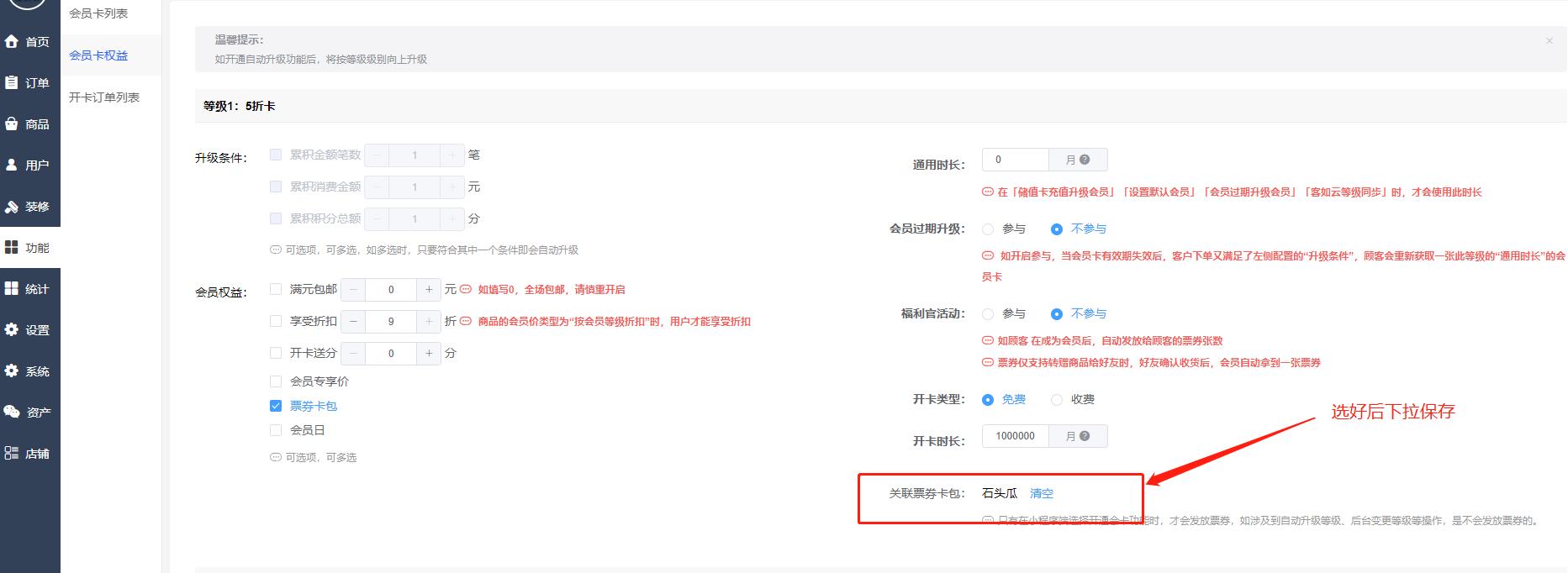1568x573 pixels.
Task: Increase the 享受折扣 value with plus button
Action: click(429, 321)
